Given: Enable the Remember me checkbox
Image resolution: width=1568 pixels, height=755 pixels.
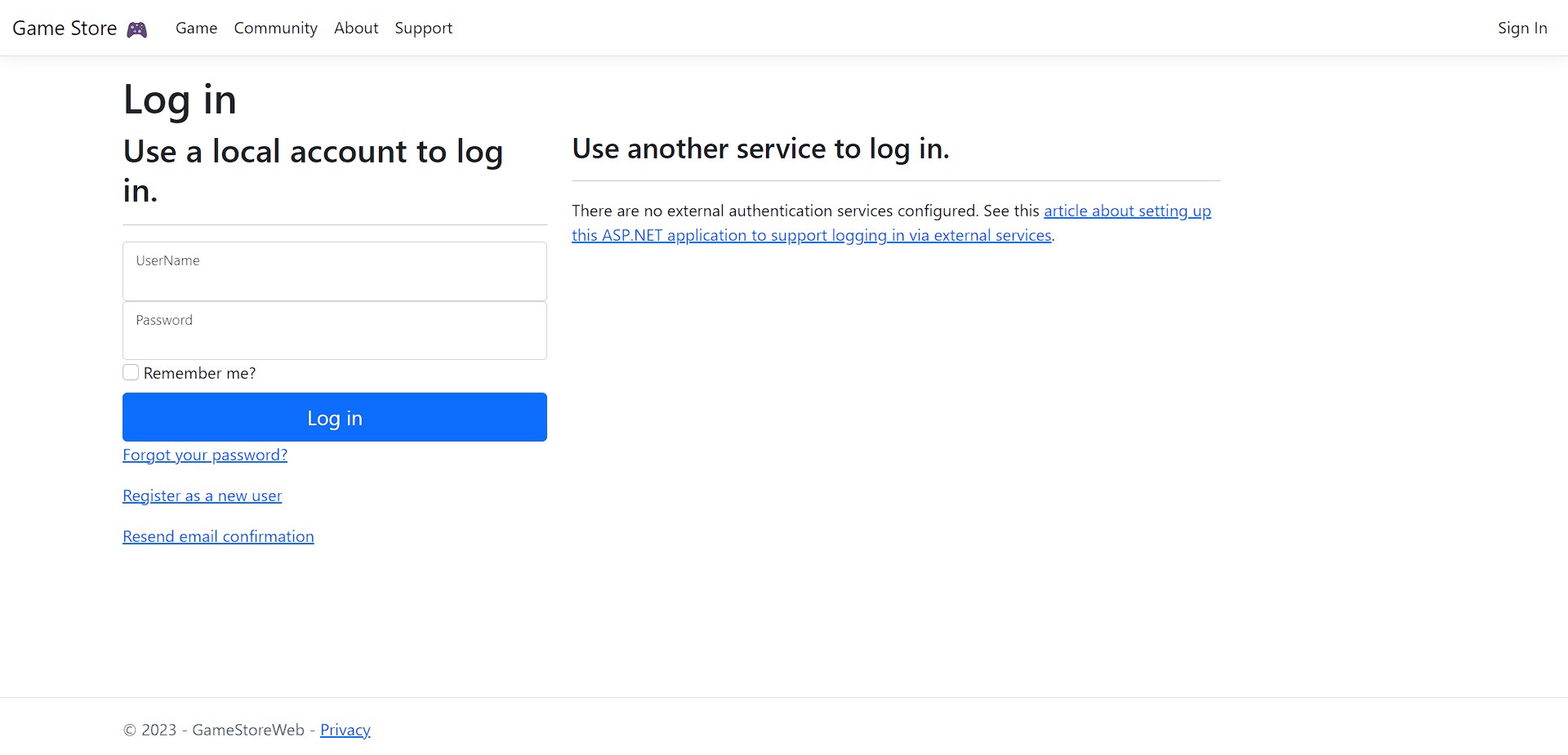Looking at the screenshot, I should [131, 372].
